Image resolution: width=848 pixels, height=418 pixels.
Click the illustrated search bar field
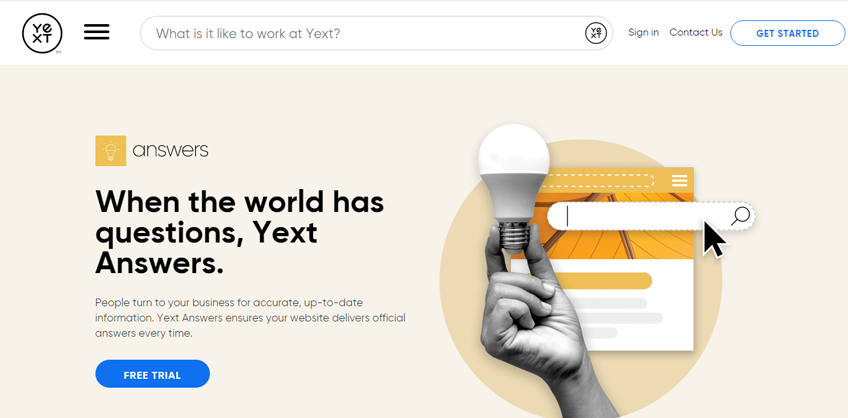638,216
